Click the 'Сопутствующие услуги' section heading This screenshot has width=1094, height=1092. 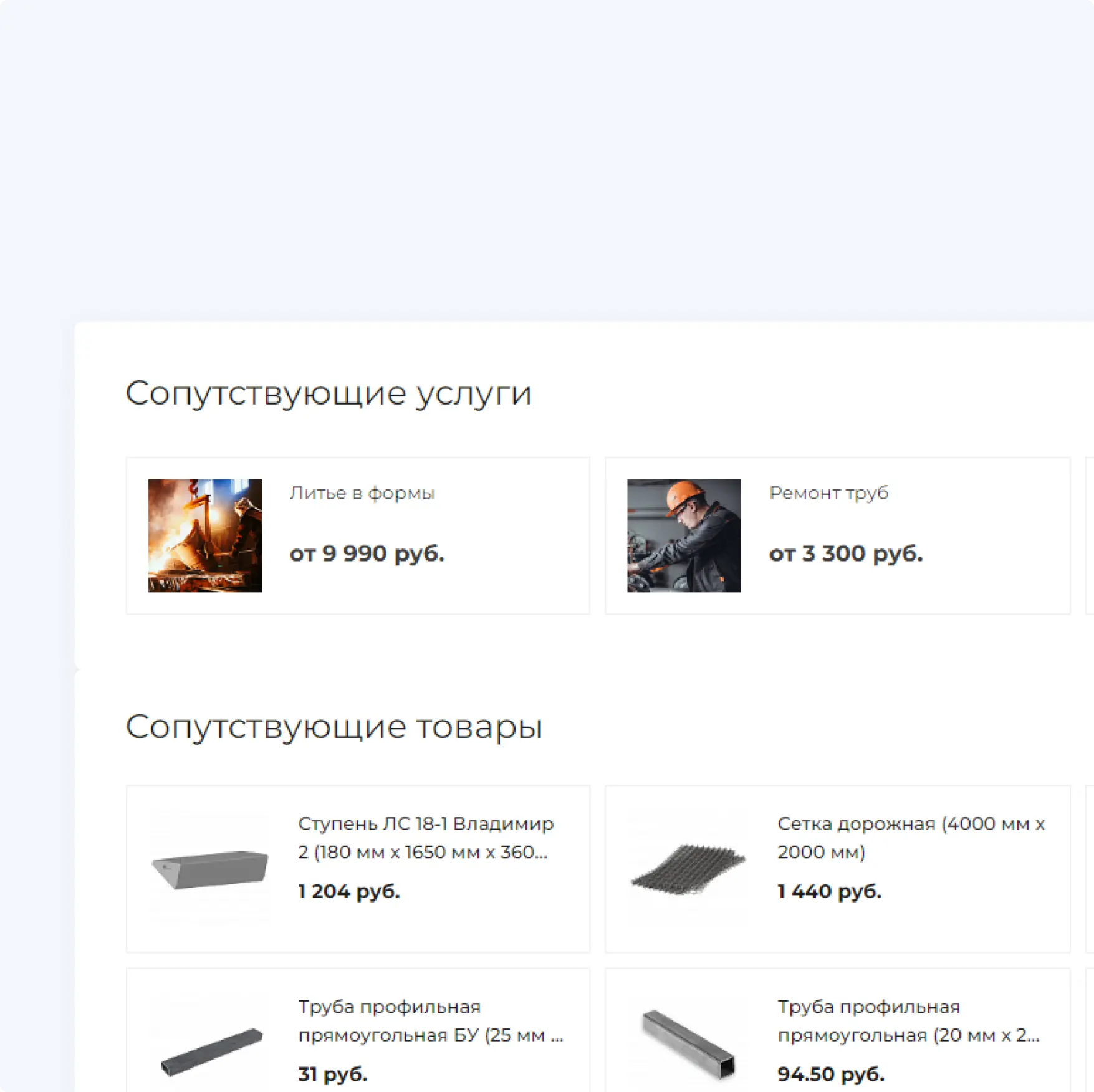(329, 395)
